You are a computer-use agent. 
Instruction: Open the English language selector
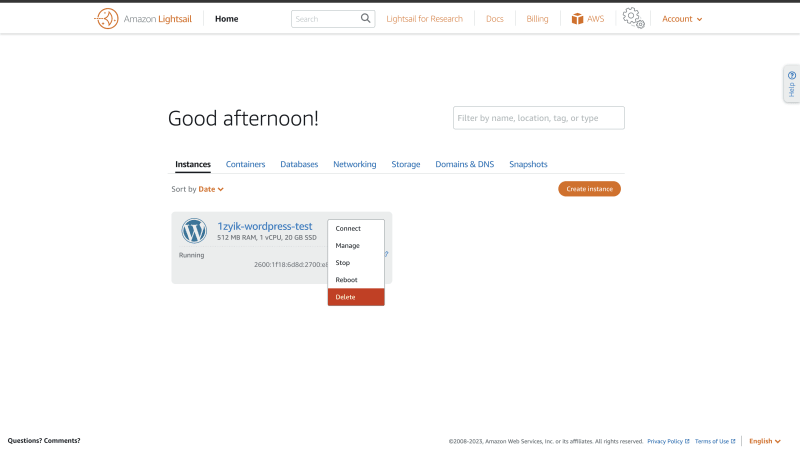pos(765,441)
